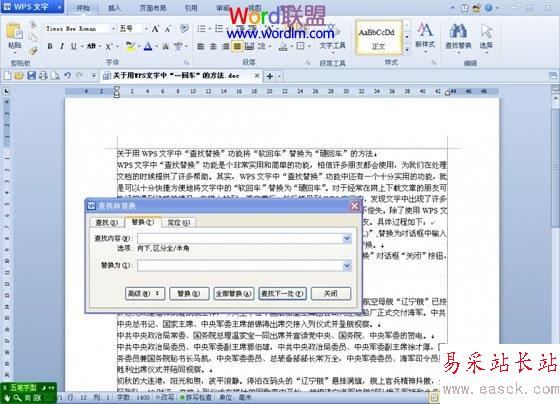Viewport: 560px width, 404px height.
Task: Click the 查找下一处 (Find Next) button
Action: click(x=282, y=294)
